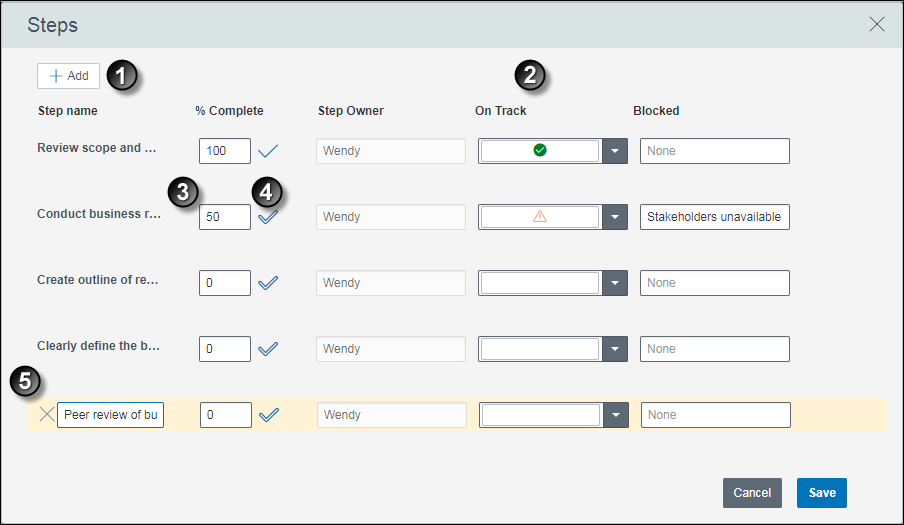904x525 pixels.
Task: Click the % Complete field showing 50
Action: pyautogui.click(x=225, y=217)
